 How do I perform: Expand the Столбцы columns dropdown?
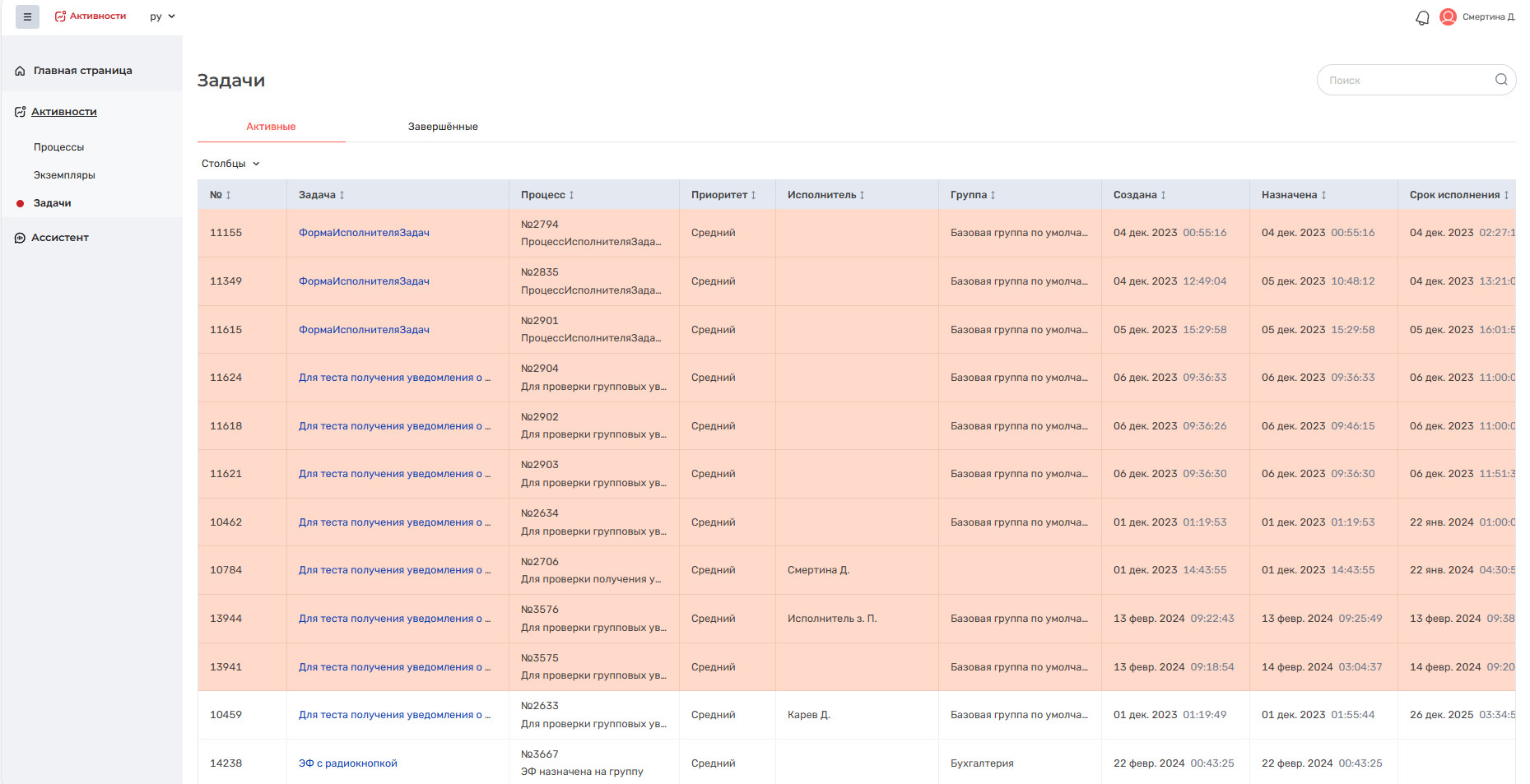click(230, 164)
